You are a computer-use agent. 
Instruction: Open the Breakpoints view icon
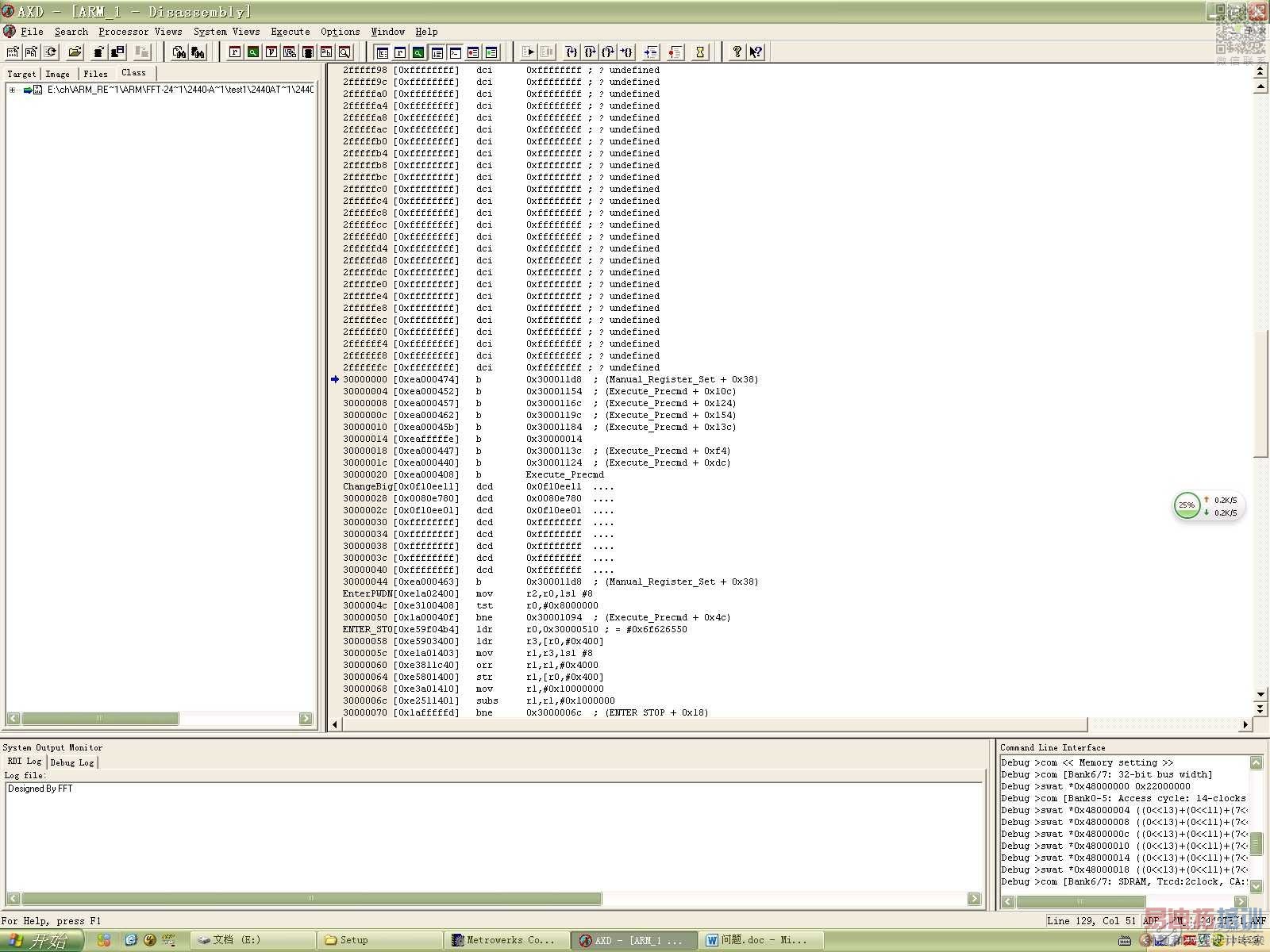(473, 52)
